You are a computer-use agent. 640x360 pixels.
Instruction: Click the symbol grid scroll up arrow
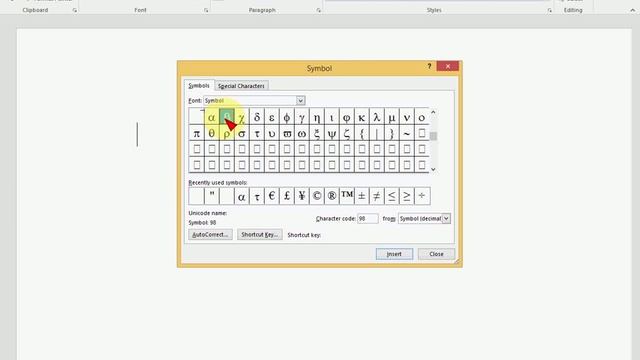tap(433, 112)
